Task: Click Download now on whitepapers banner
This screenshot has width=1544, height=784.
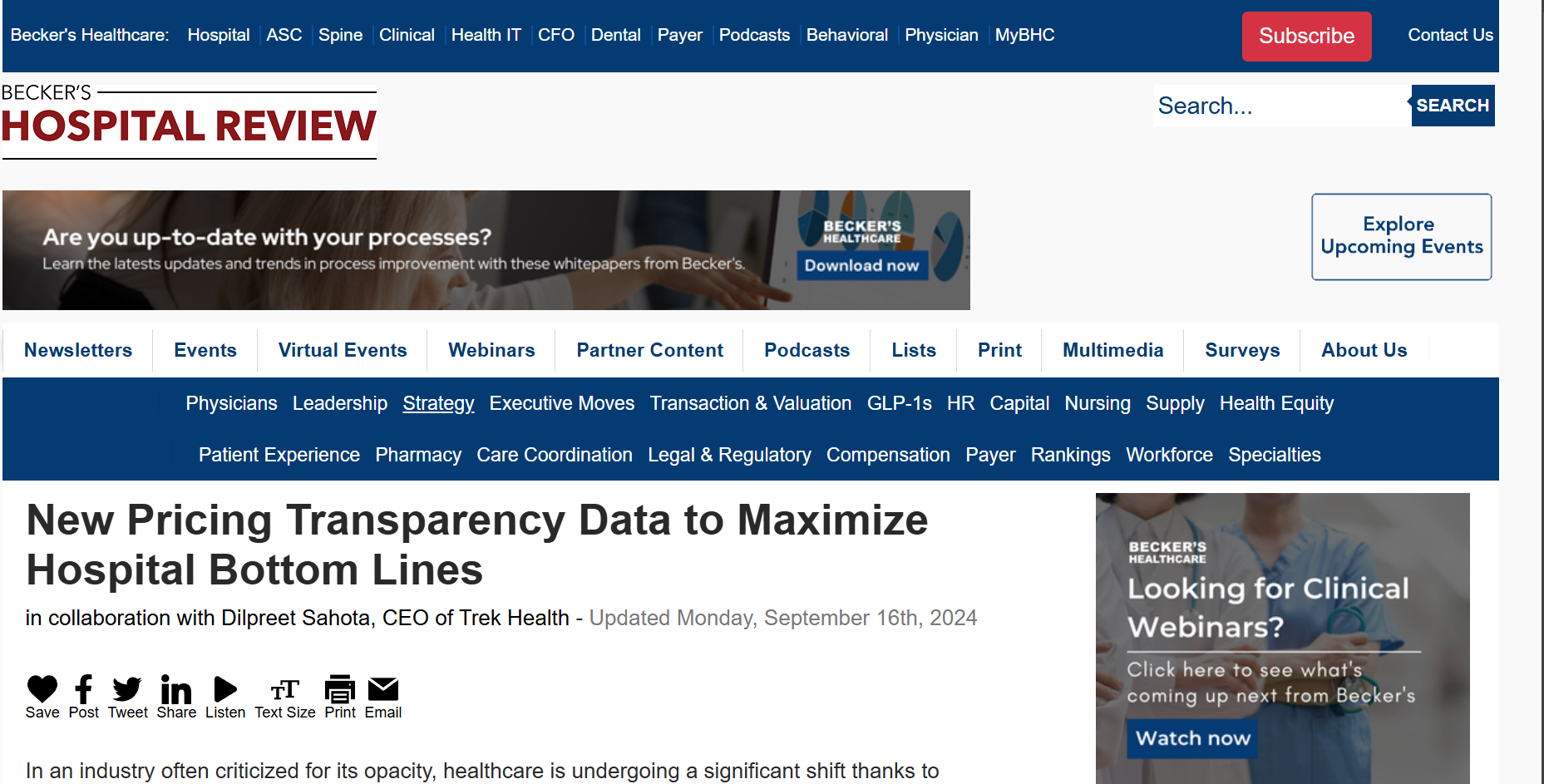Action: (861, 265)
